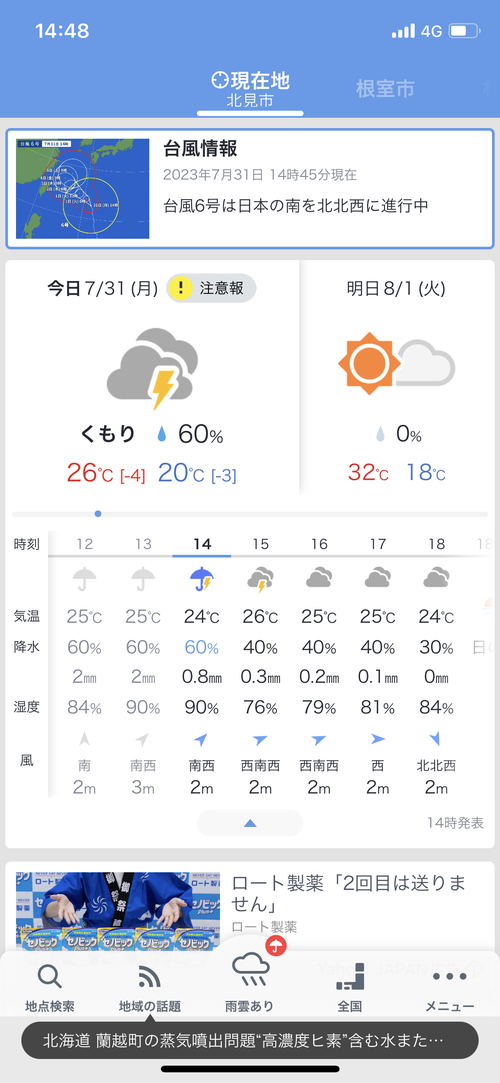This screenshot has height=1083, width=500.
Task: Select the 現在地 北見市 tab
Action: pyautogui.click(x=250, y=90)
